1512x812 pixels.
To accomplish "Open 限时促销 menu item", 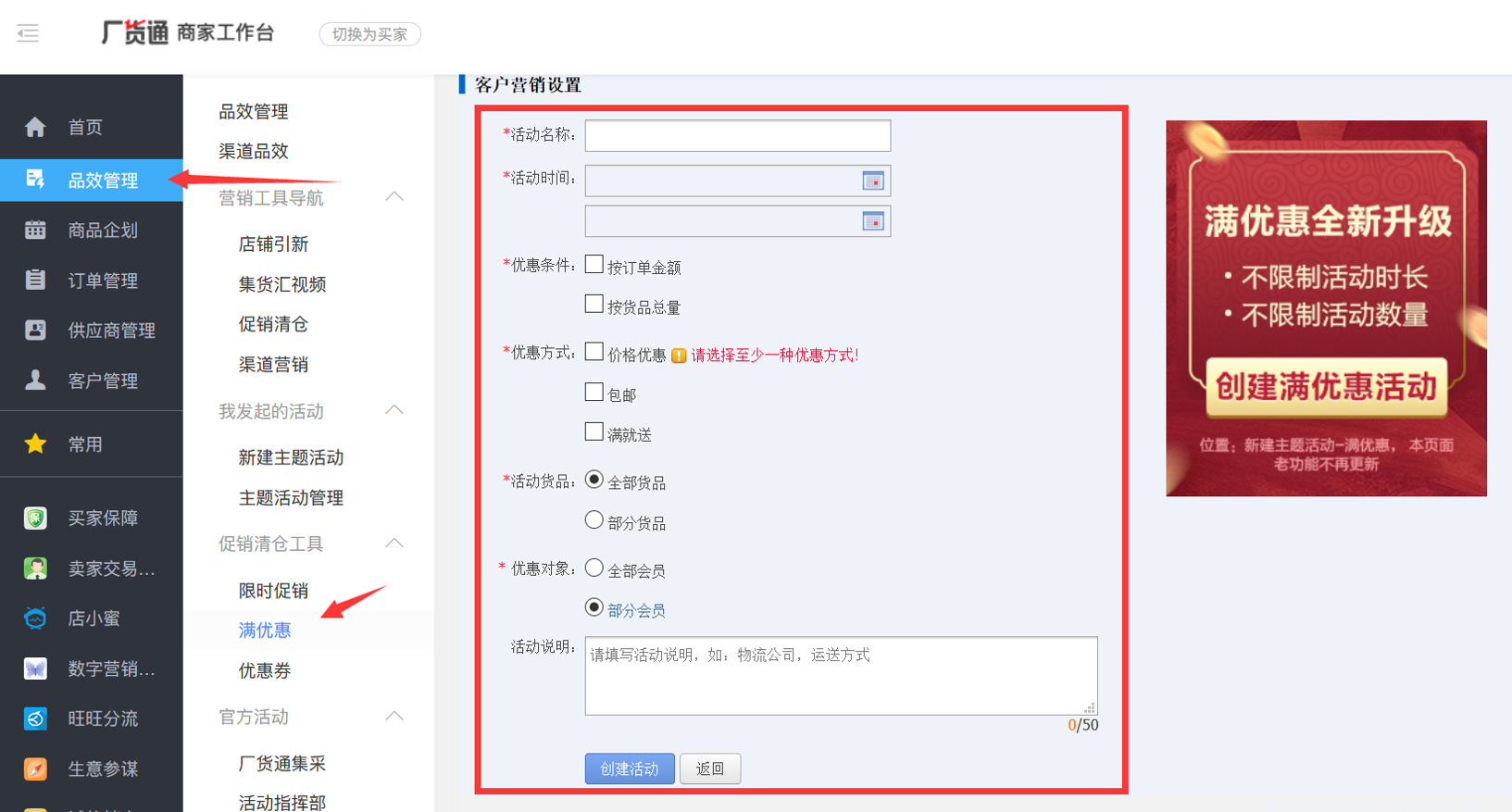I will pyautogui.click(x=274, y=591).
